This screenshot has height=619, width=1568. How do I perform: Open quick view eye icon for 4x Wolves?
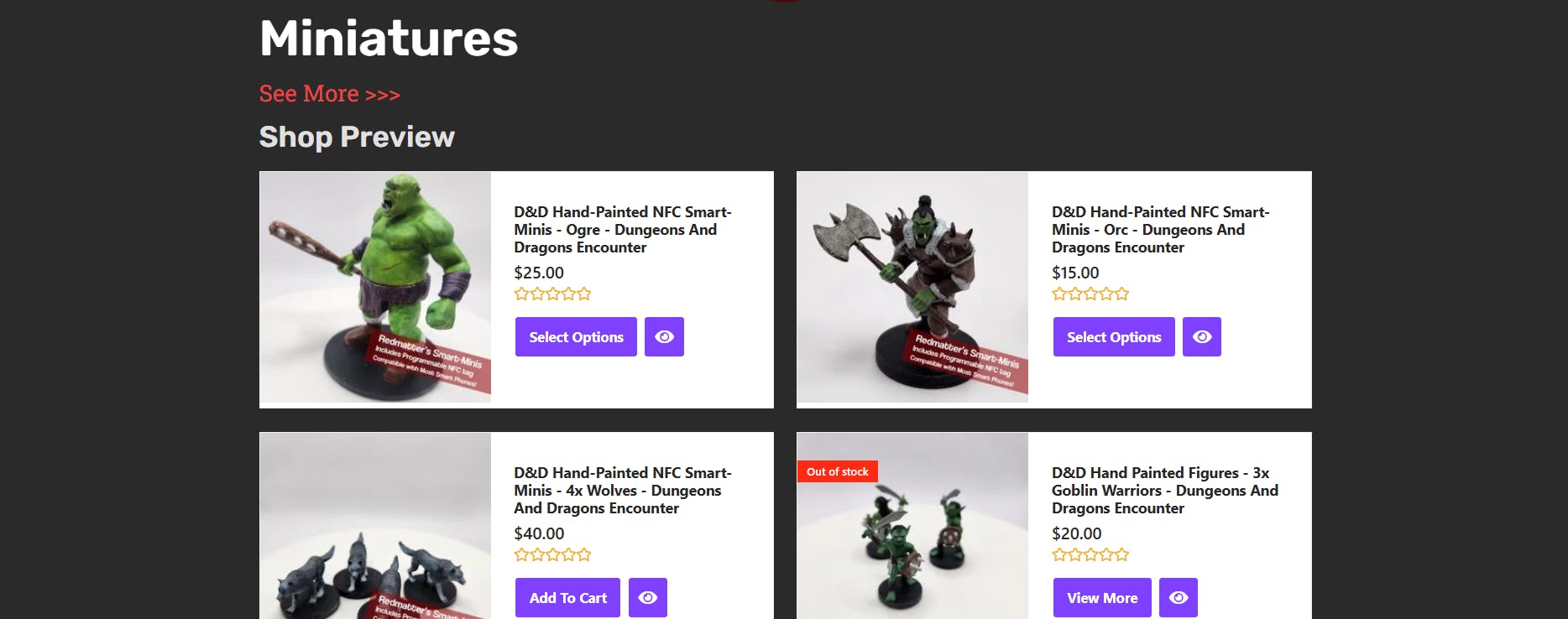(647, 597)
